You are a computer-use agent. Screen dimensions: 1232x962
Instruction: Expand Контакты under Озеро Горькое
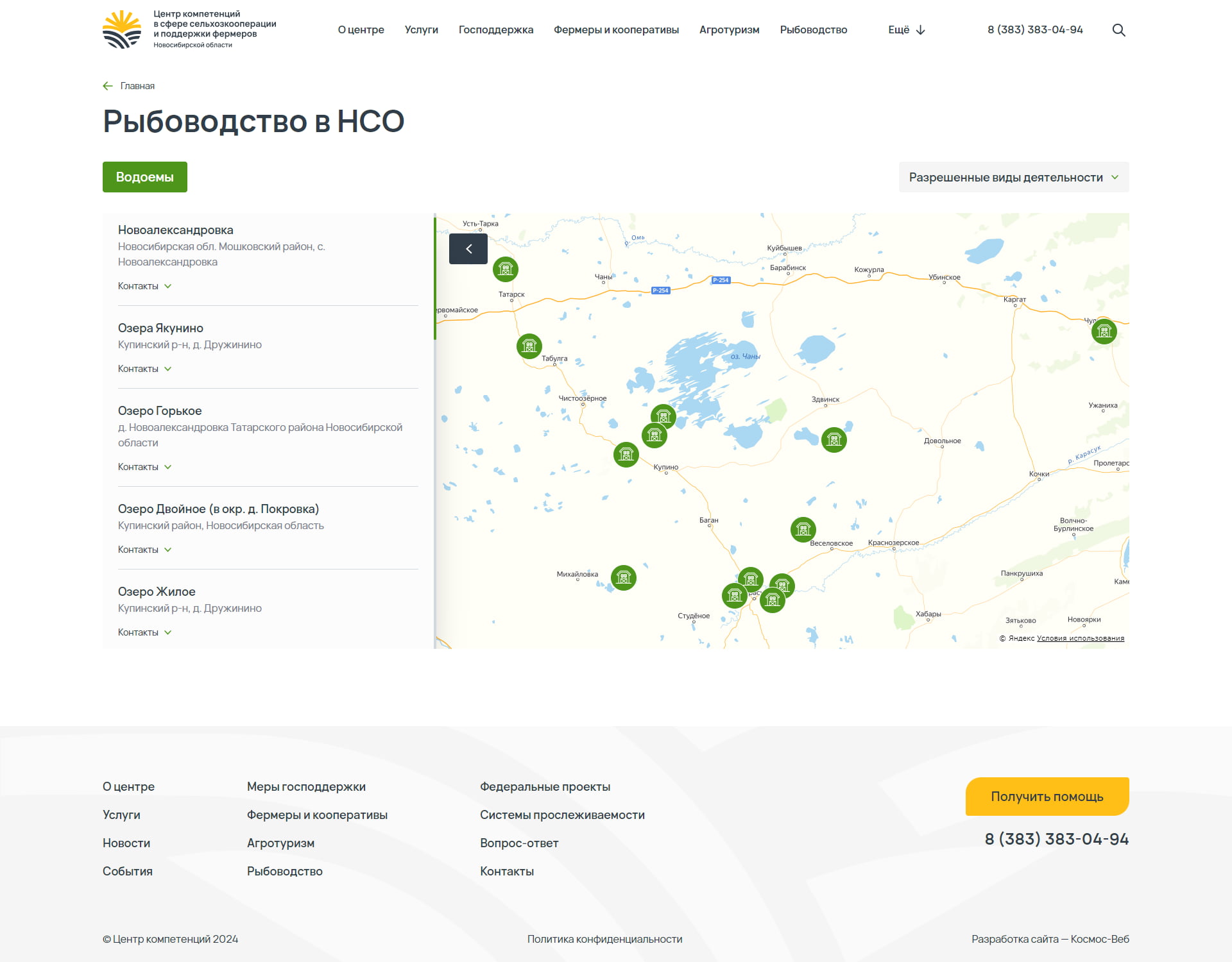point(144,467)
